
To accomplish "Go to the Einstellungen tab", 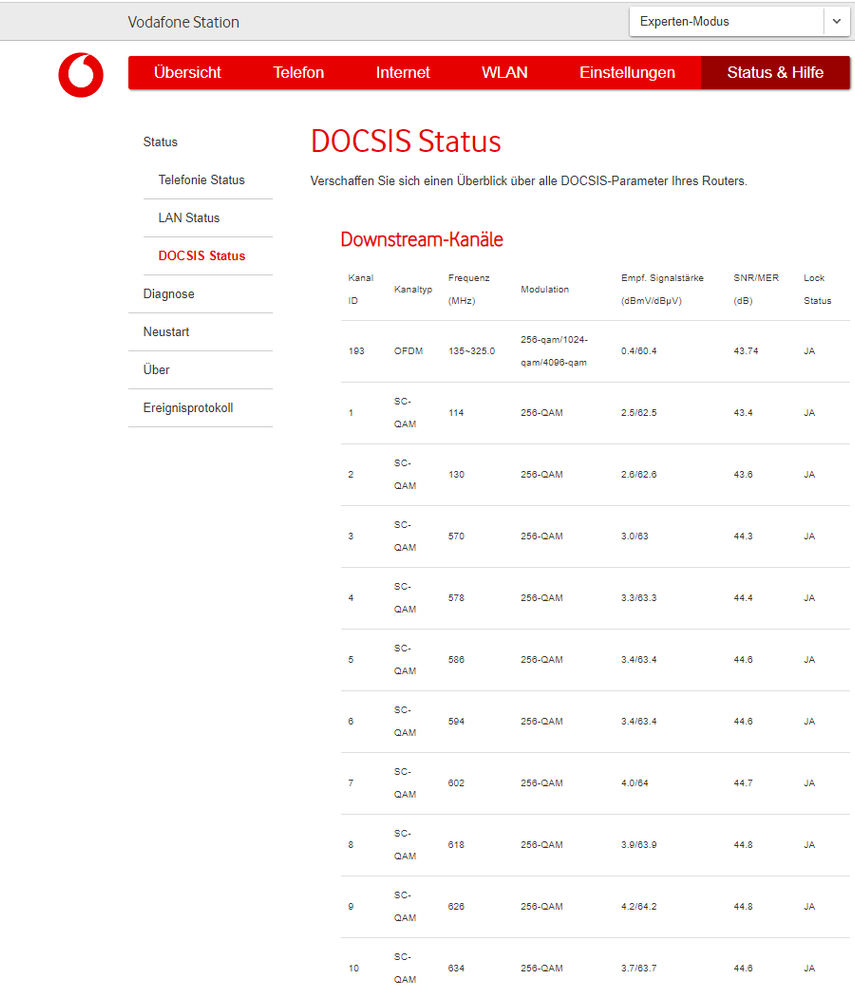I will (627, 72).
